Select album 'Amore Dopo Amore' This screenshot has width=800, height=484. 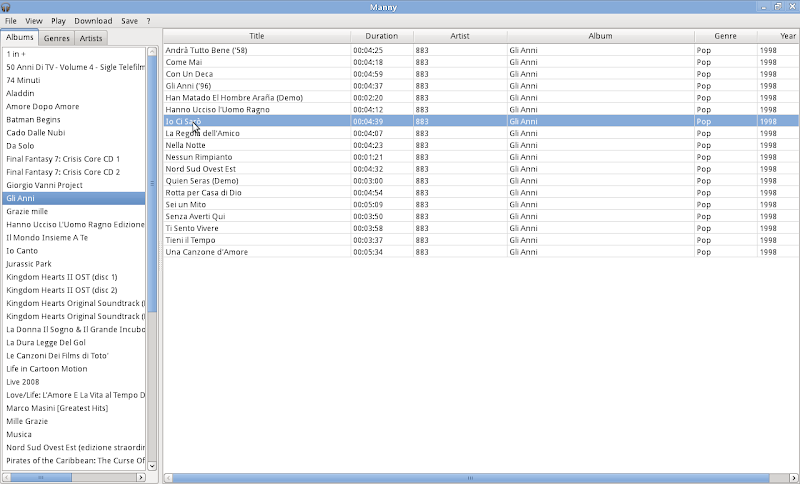tap(74, 107)
